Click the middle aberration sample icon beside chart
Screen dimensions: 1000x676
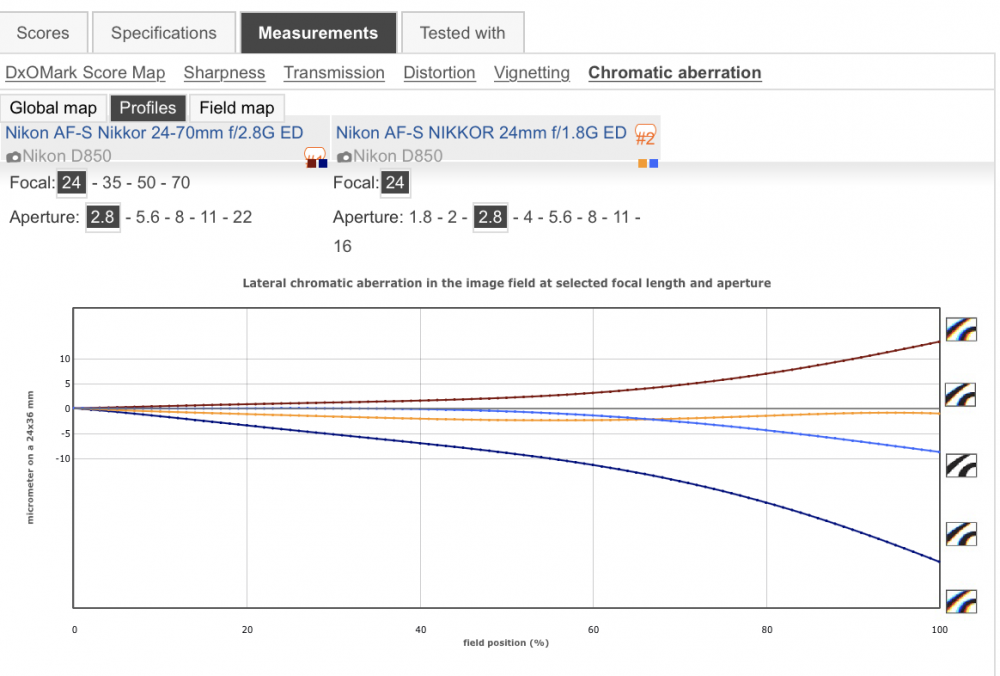[961, 466]
